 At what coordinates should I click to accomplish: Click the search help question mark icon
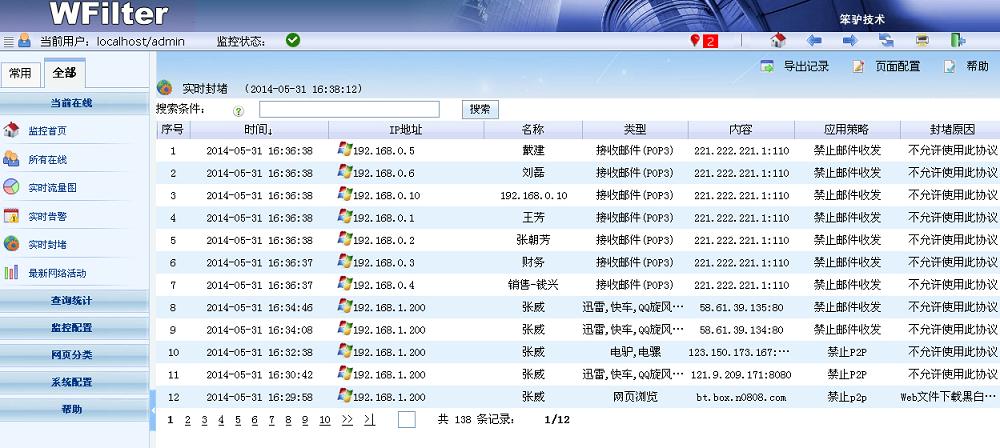pyautogui.click(x=238, y=111)
